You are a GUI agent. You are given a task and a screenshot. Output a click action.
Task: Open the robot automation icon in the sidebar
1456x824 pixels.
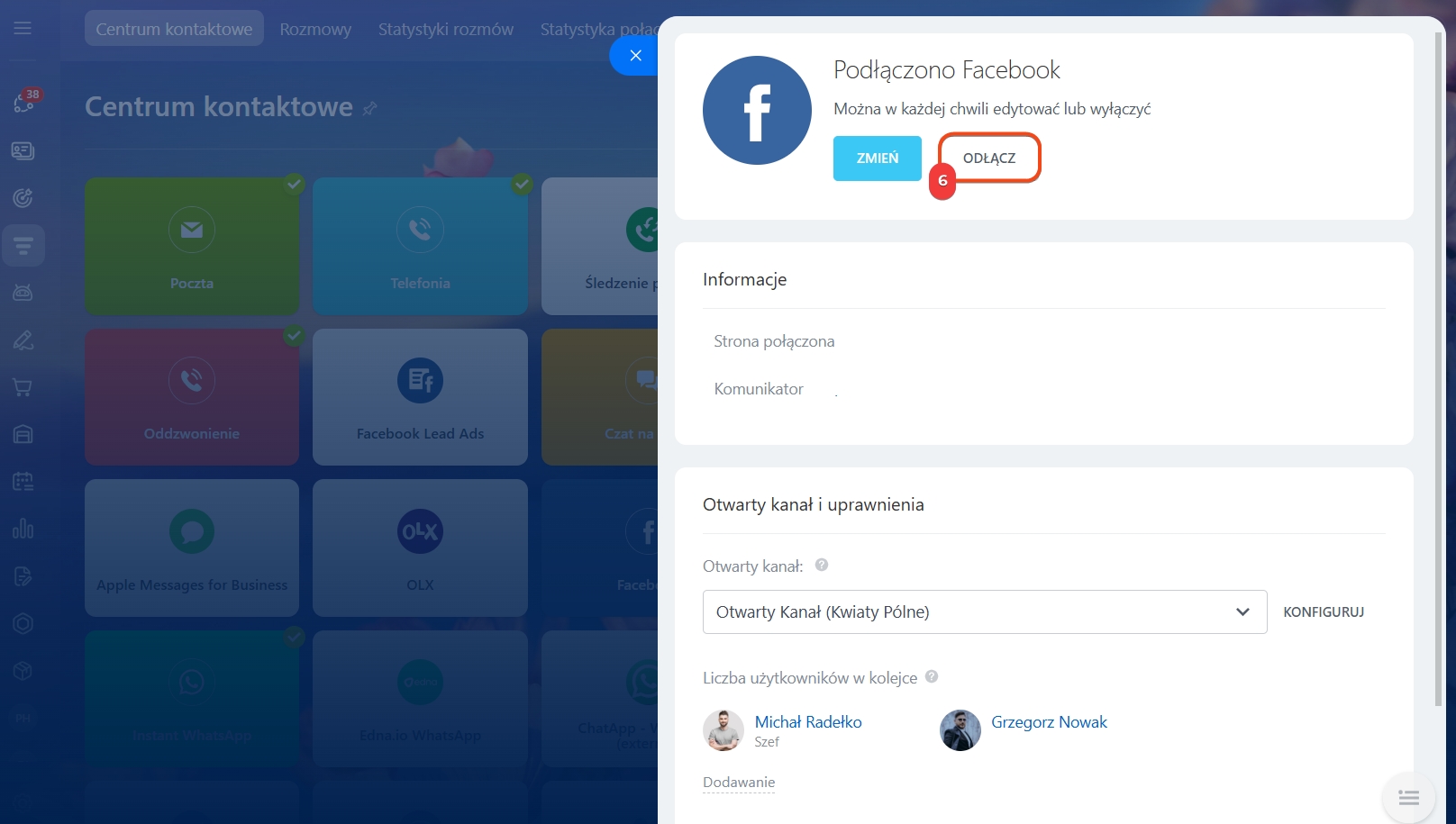point(23,293)
